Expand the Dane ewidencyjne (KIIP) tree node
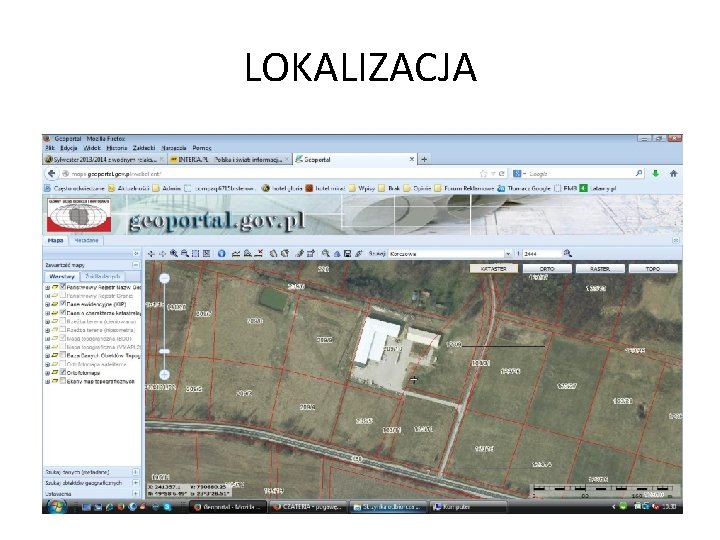Screen dimensions: 720x540 [47, 304]
